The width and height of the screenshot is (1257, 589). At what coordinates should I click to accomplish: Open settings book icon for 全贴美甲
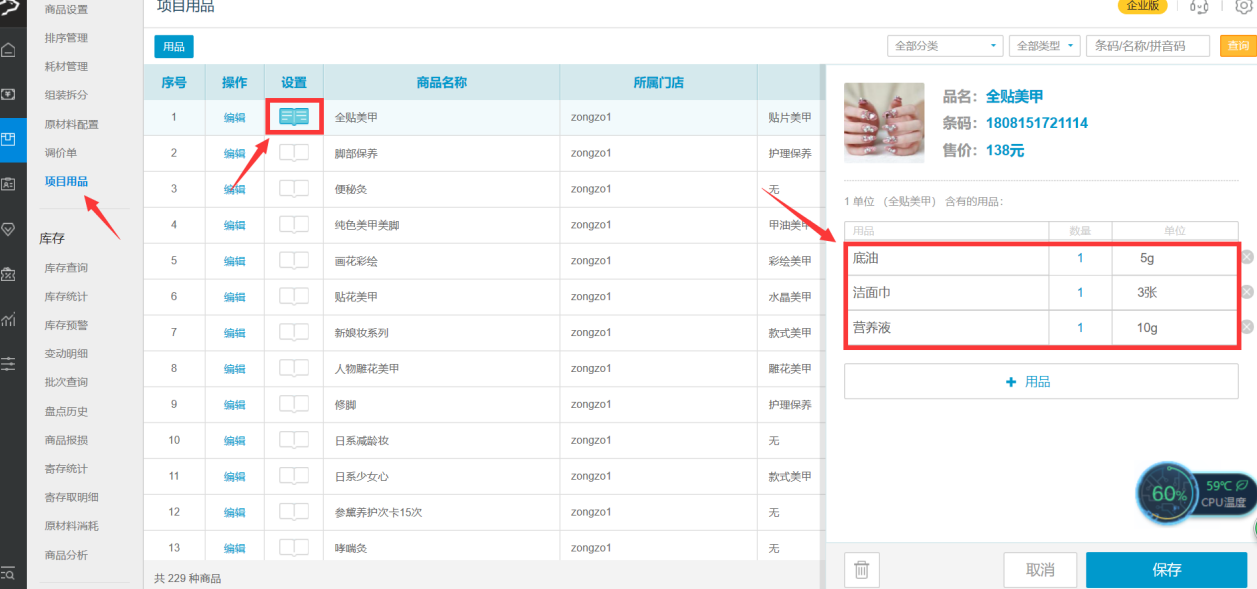(294, 117)
